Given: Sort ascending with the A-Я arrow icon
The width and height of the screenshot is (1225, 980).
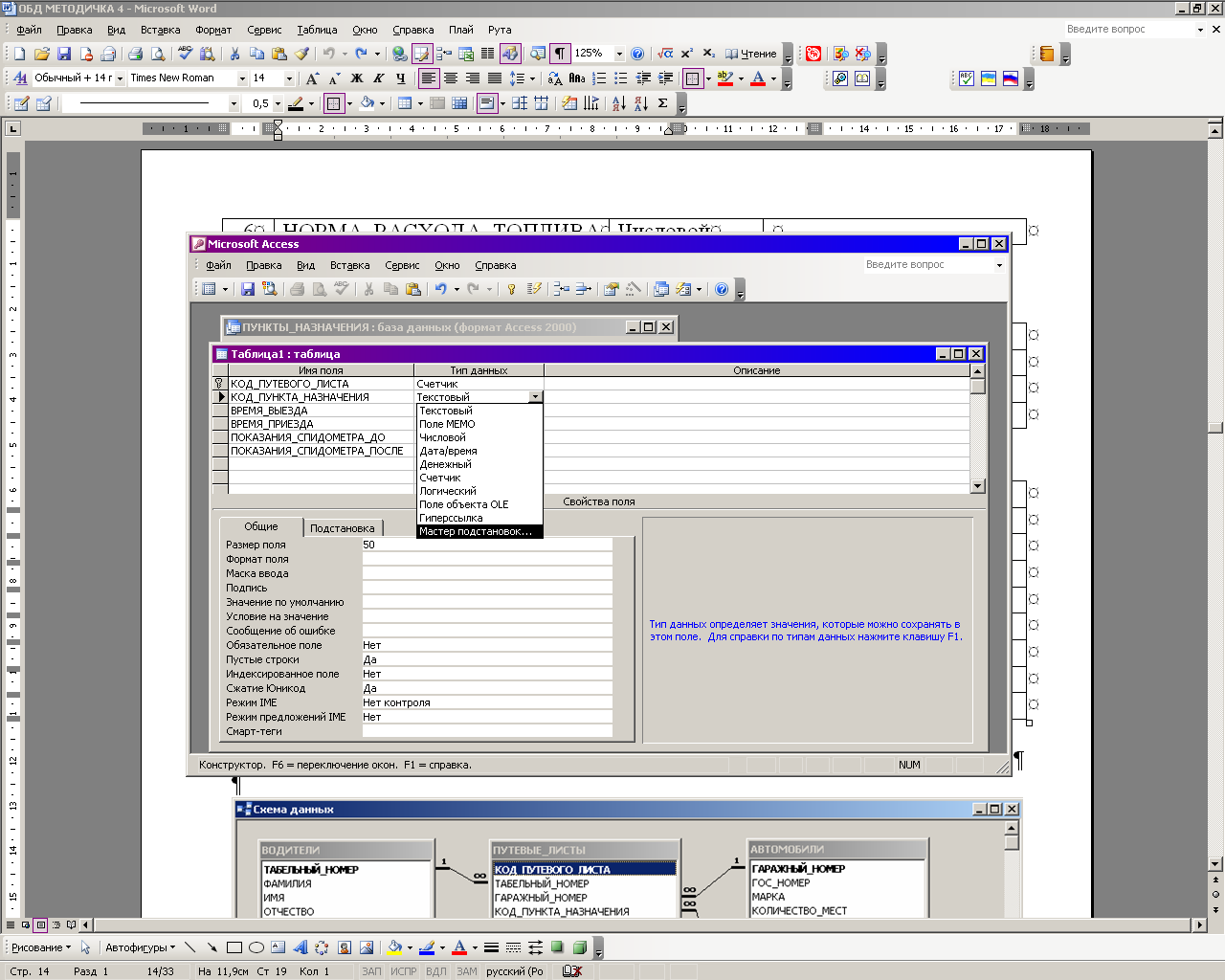Looking at the screenshot, I should pyautogui.click(x=619, y=103).
